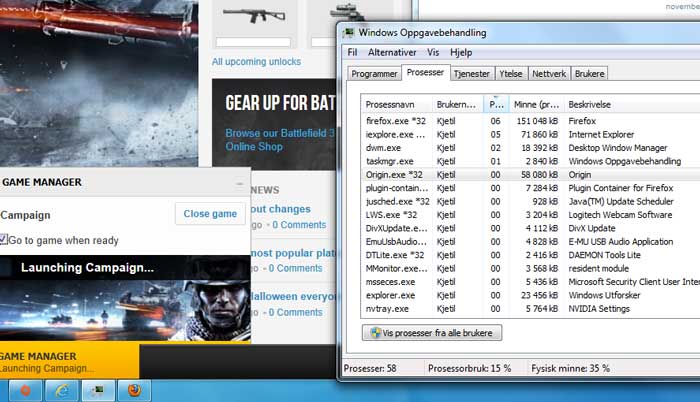Open the Halloween everyone news headline
This screenshot has width=700, height=402.
click(x=293, y=297)
